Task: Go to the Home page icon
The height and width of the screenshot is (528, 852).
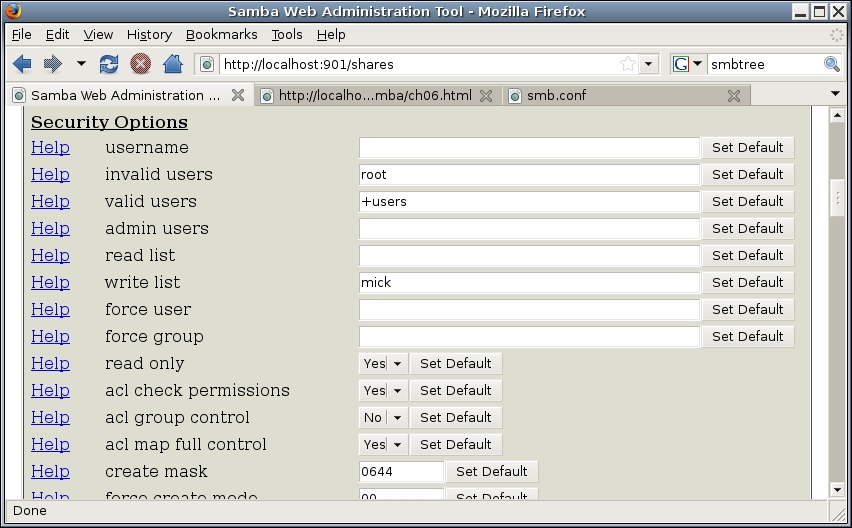Action: (172, 64)
